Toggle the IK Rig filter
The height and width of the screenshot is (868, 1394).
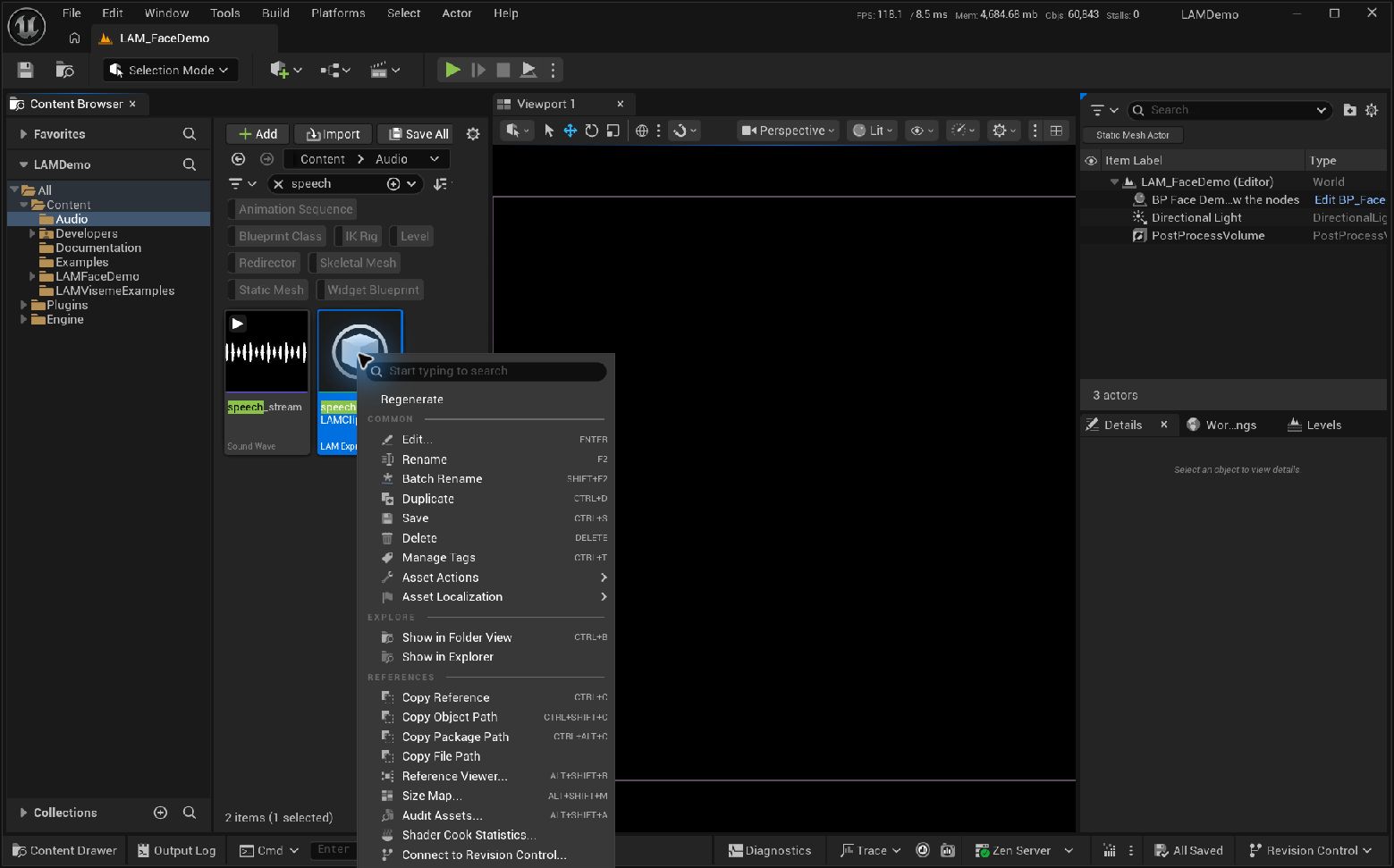pos(358,236)
